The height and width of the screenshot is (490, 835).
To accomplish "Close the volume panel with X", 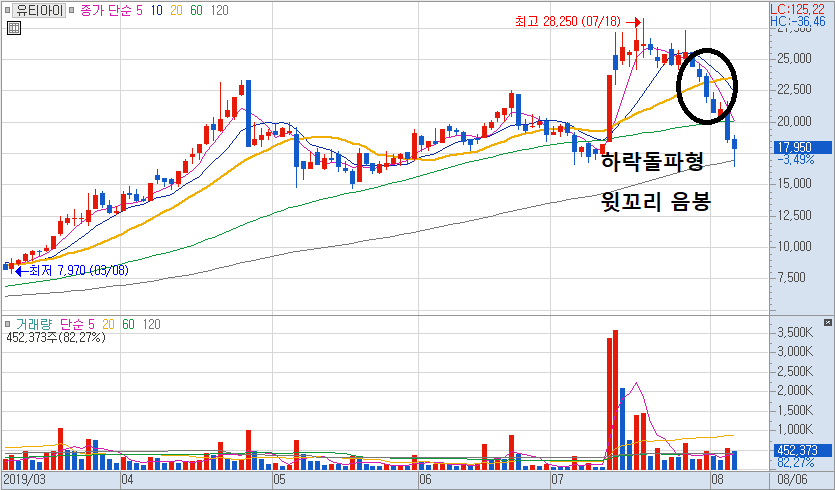I will [828, 323].
